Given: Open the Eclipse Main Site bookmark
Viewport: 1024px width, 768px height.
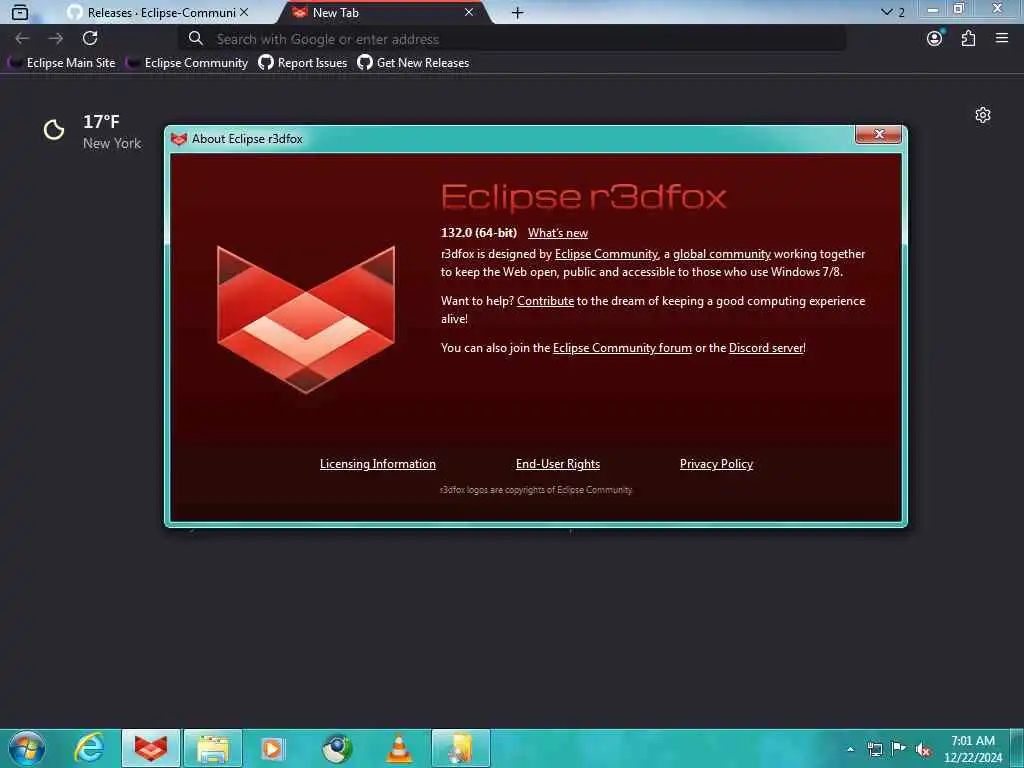Looking at the screenshot, I should pos(62,63).
